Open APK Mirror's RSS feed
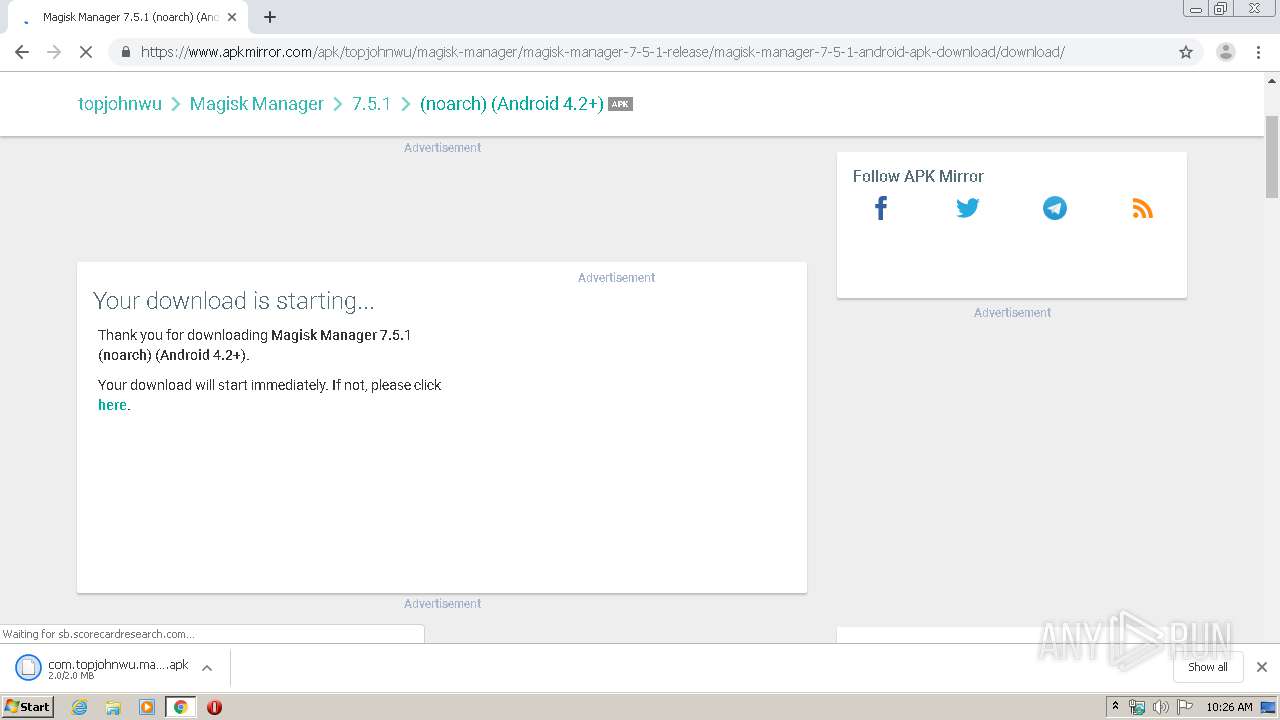 [x=1142, y=208]
